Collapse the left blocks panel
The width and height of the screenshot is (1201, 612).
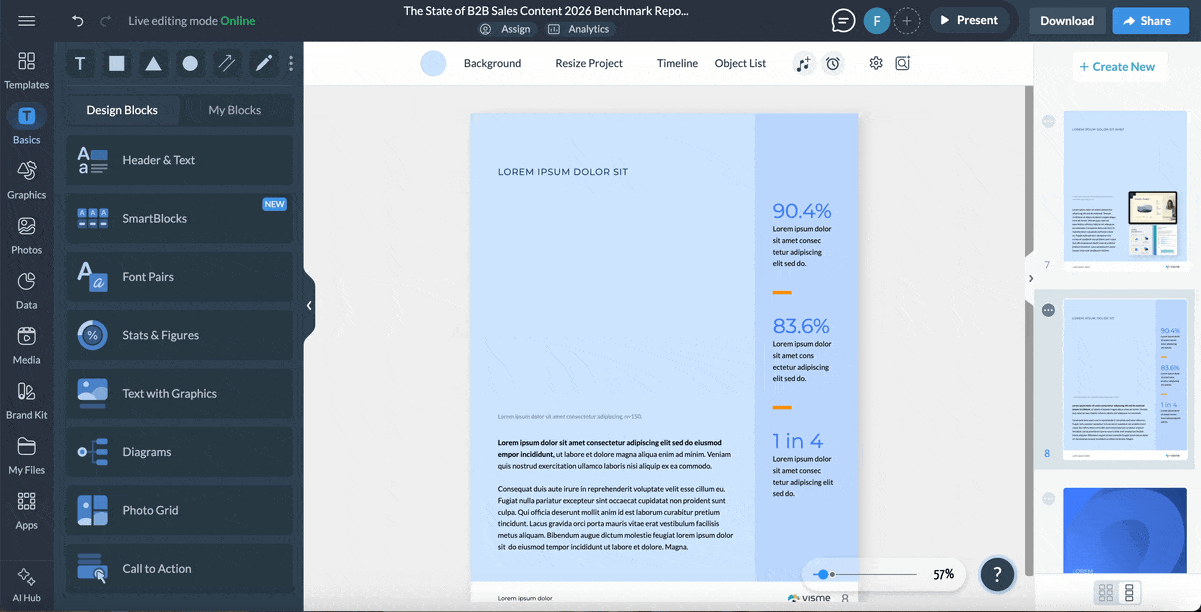coord(309,306)
